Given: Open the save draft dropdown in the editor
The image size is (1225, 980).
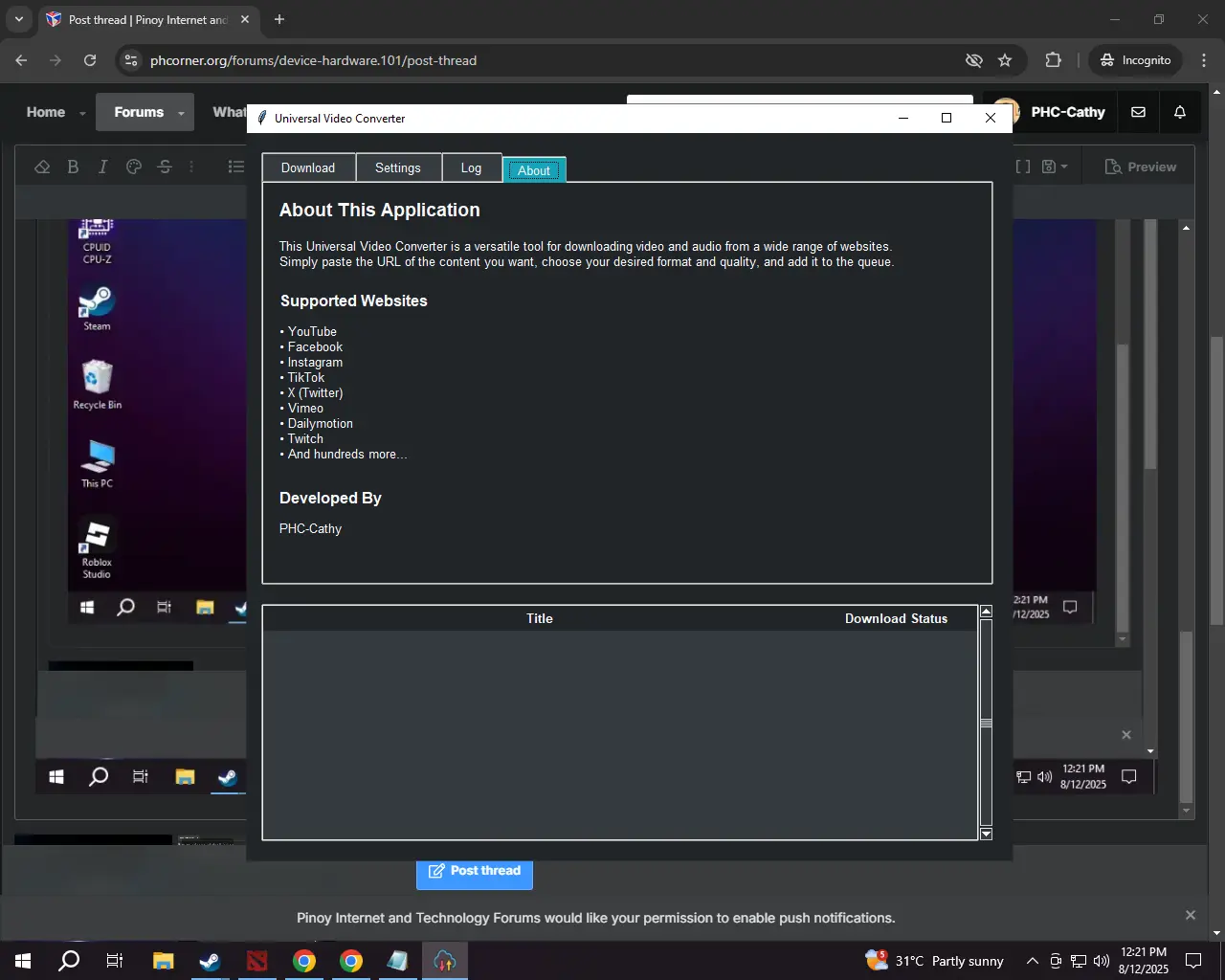Looking at the screenshot, I should 1055,167.
